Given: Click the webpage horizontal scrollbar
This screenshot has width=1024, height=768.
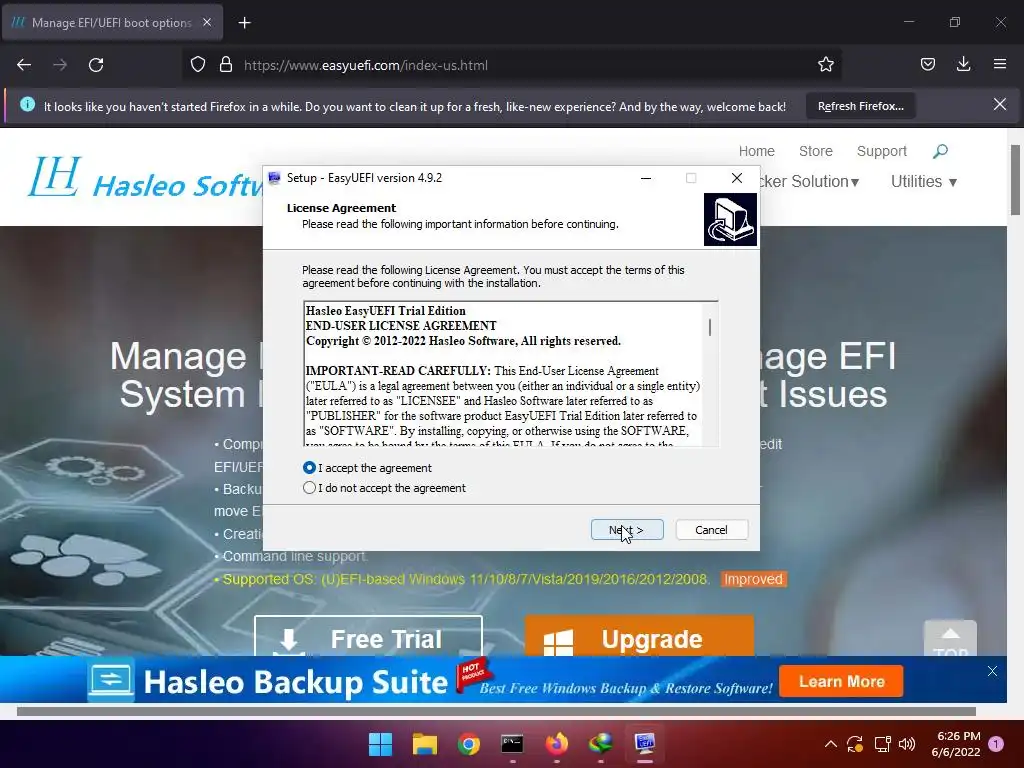Looking at the screenshot, I should [496, 711].
